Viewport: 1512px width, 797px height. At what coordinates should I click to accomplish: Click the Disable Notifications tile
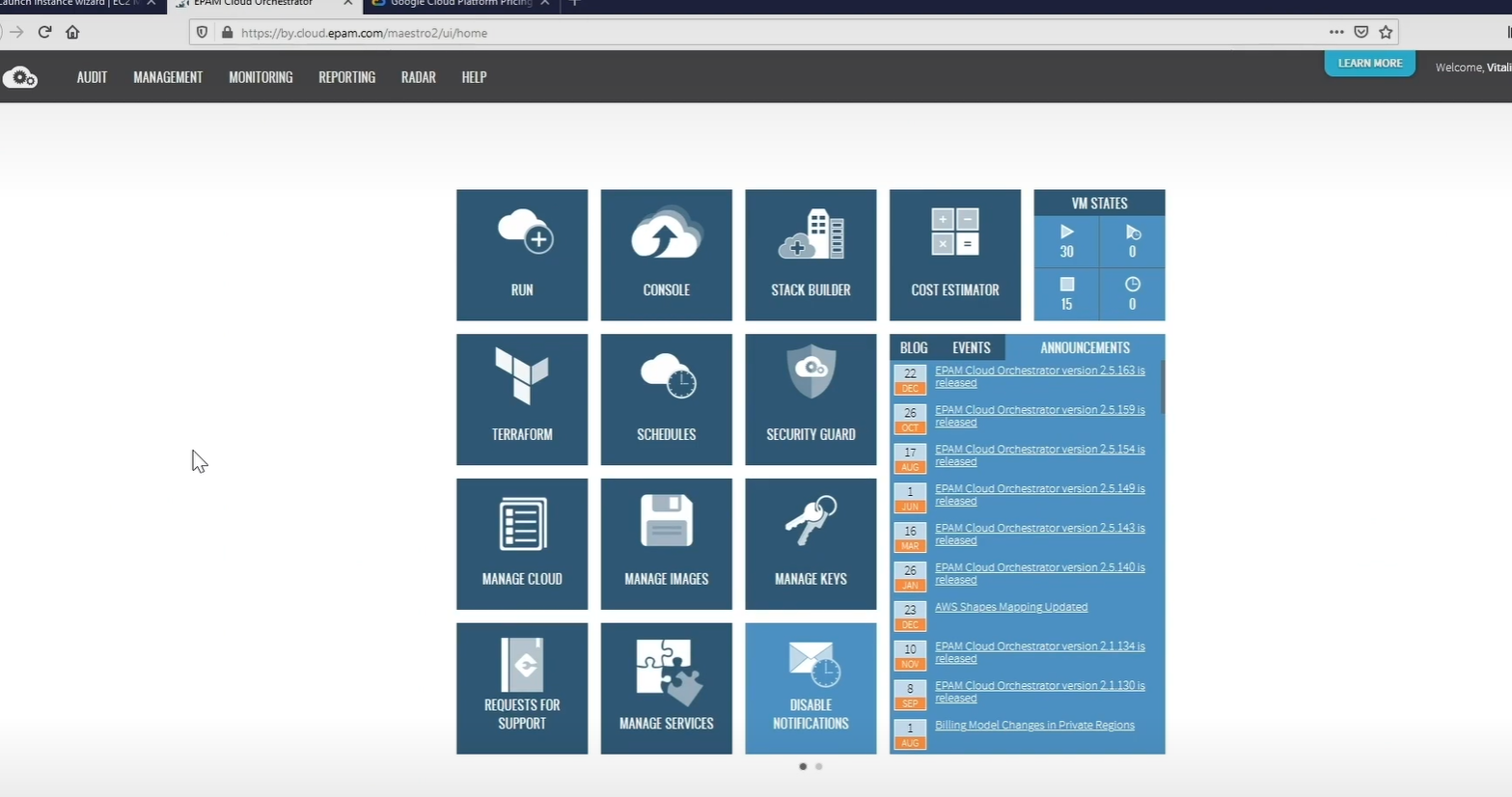coord(811,688)
